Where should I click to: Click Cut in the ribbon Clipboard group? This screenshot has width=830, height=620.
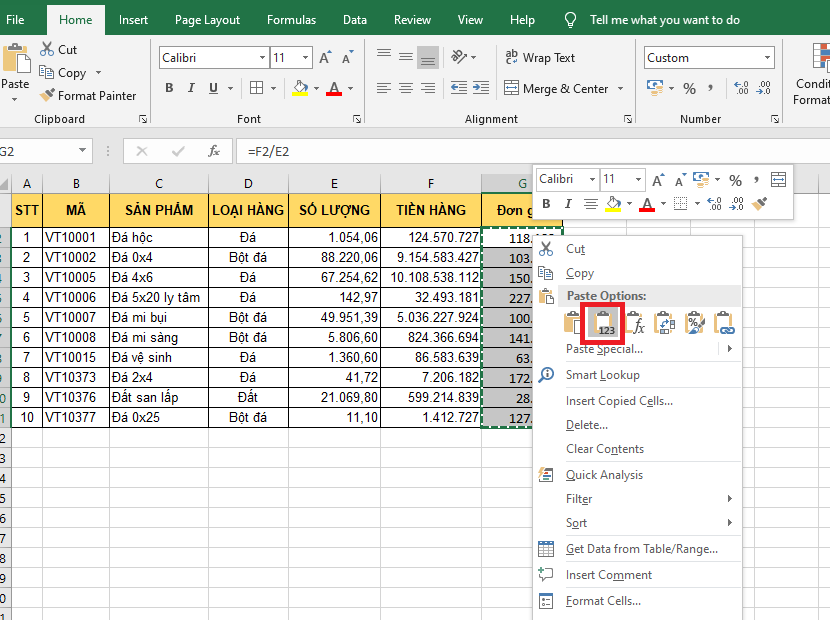[x=58, y=49]
